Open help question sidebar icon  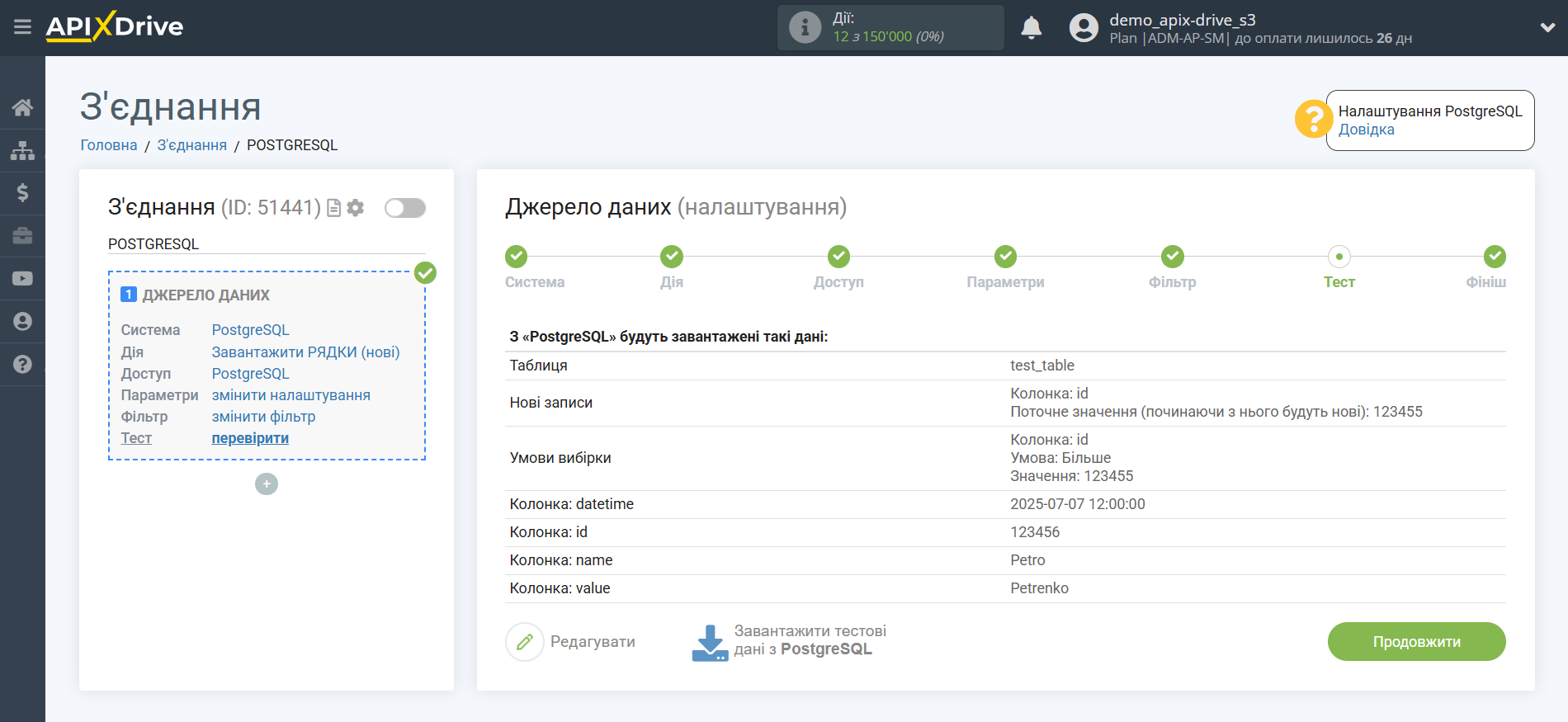point(22,364)
